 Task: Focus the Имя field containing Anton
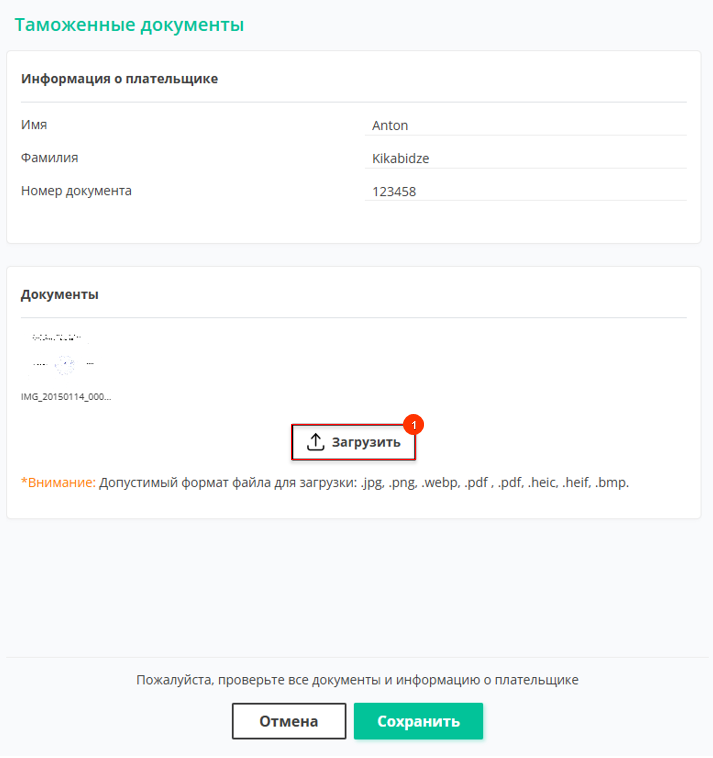[526, 126]
